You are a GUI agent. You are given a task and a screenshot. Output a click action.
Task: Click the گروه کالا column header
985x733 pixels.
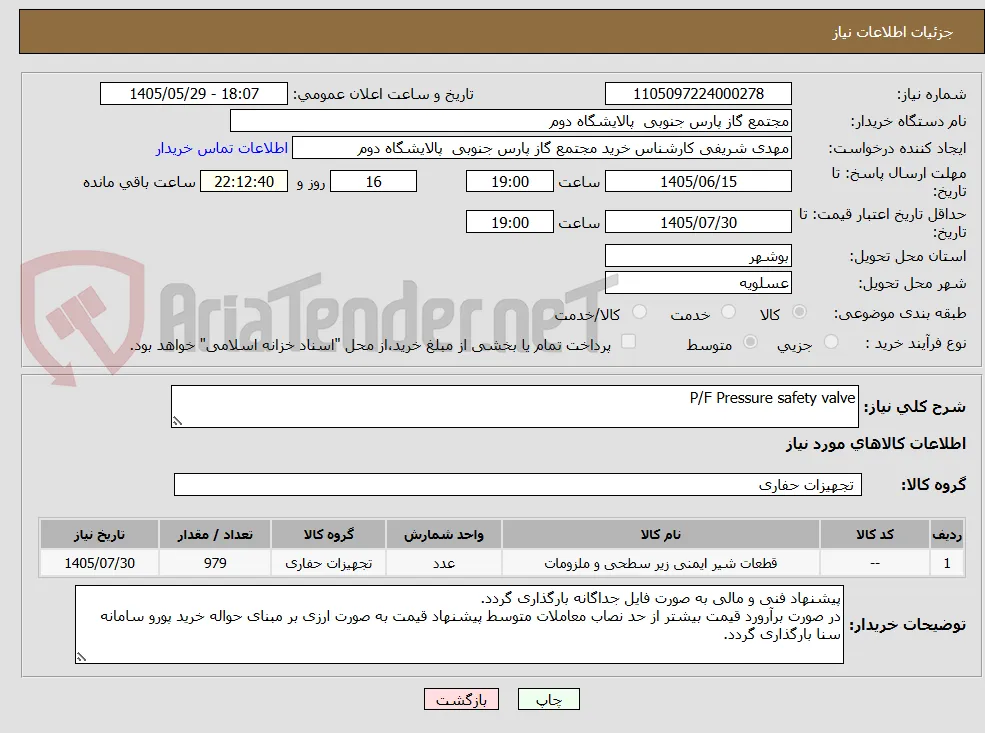click(329, 535)
